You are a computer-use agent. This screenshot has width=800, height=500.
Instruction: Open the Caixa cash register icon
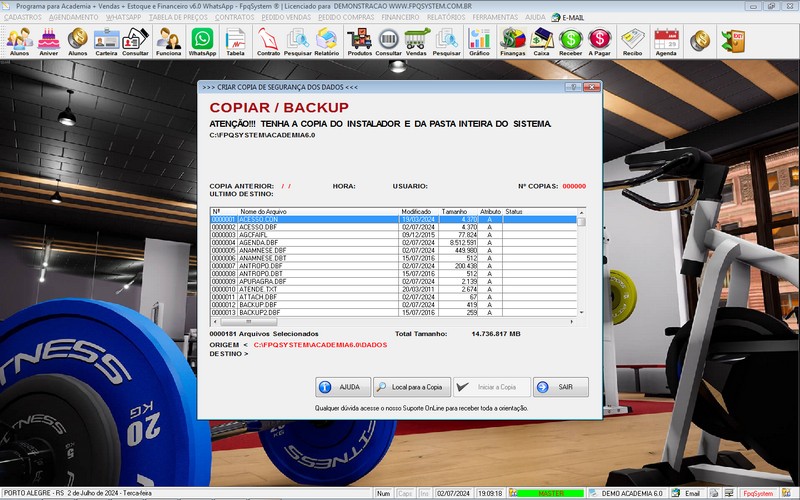[x=541, y=41]
